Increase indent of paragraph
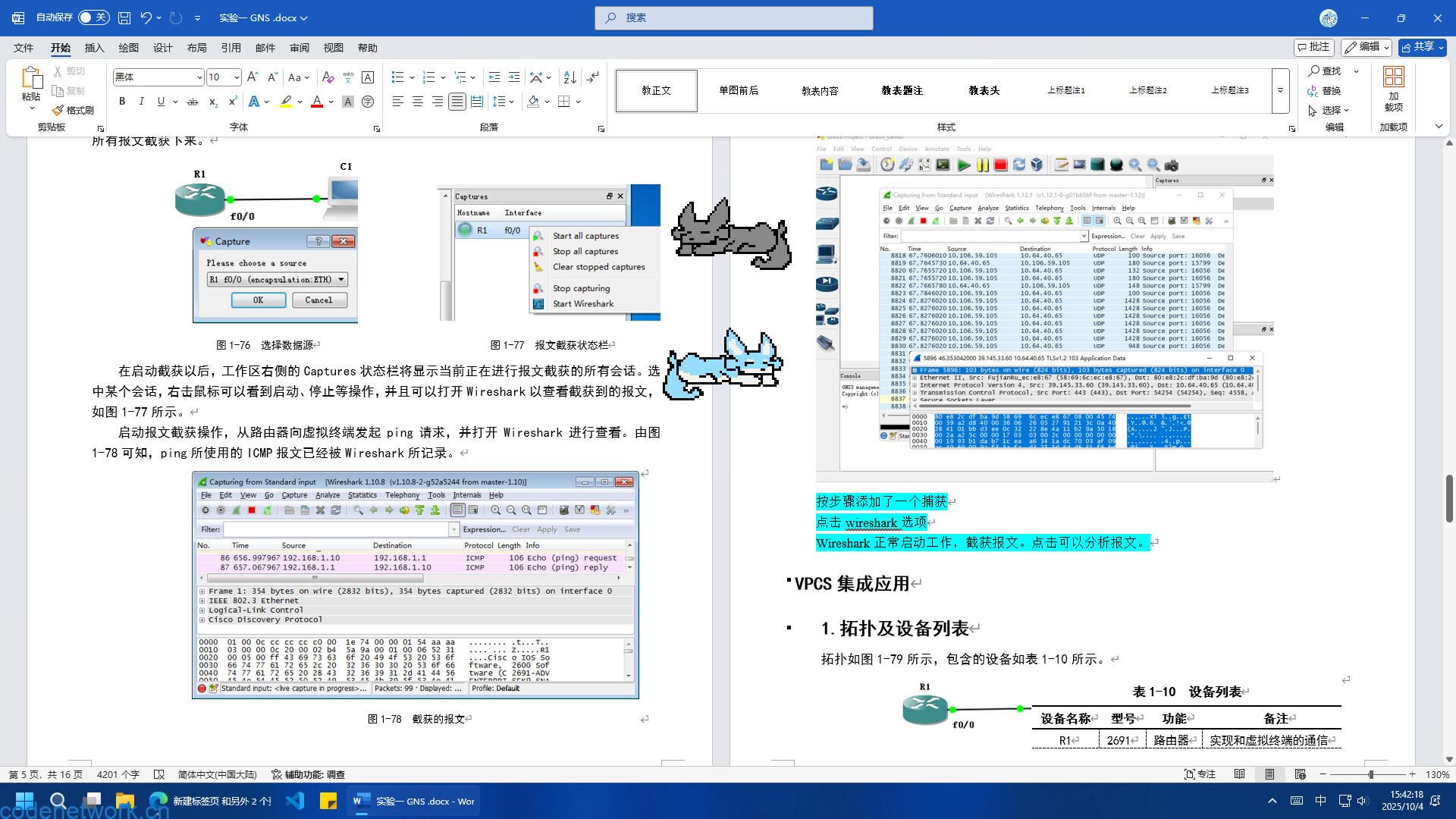1456x819 pixels. [x=514, y=77]
